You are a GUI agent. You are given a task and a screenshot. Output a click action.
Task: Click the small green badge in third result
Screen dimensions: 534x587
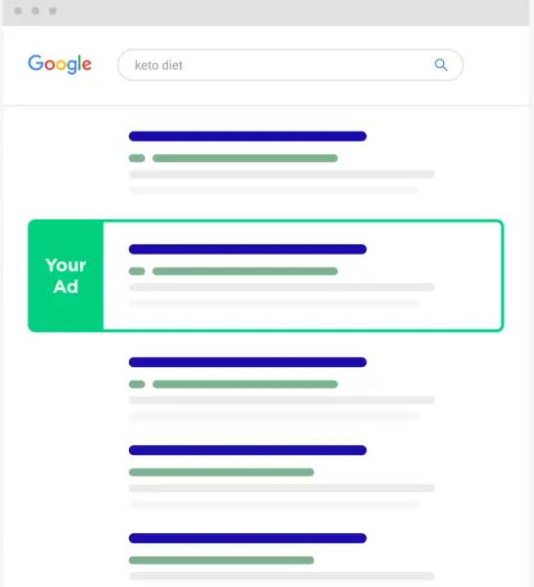coord(137,384)
